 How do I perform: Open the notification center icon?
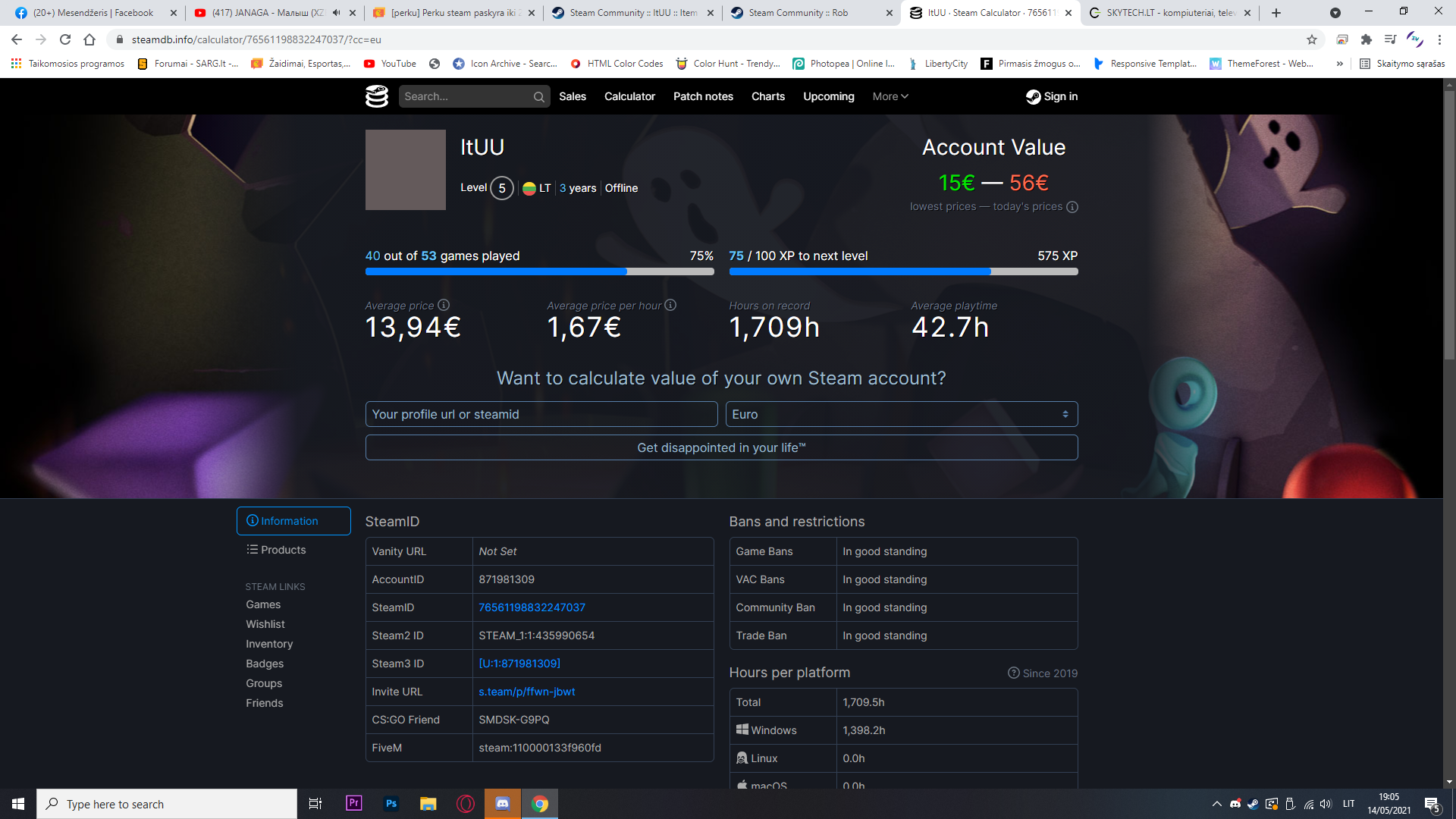tap(1432, 804)
